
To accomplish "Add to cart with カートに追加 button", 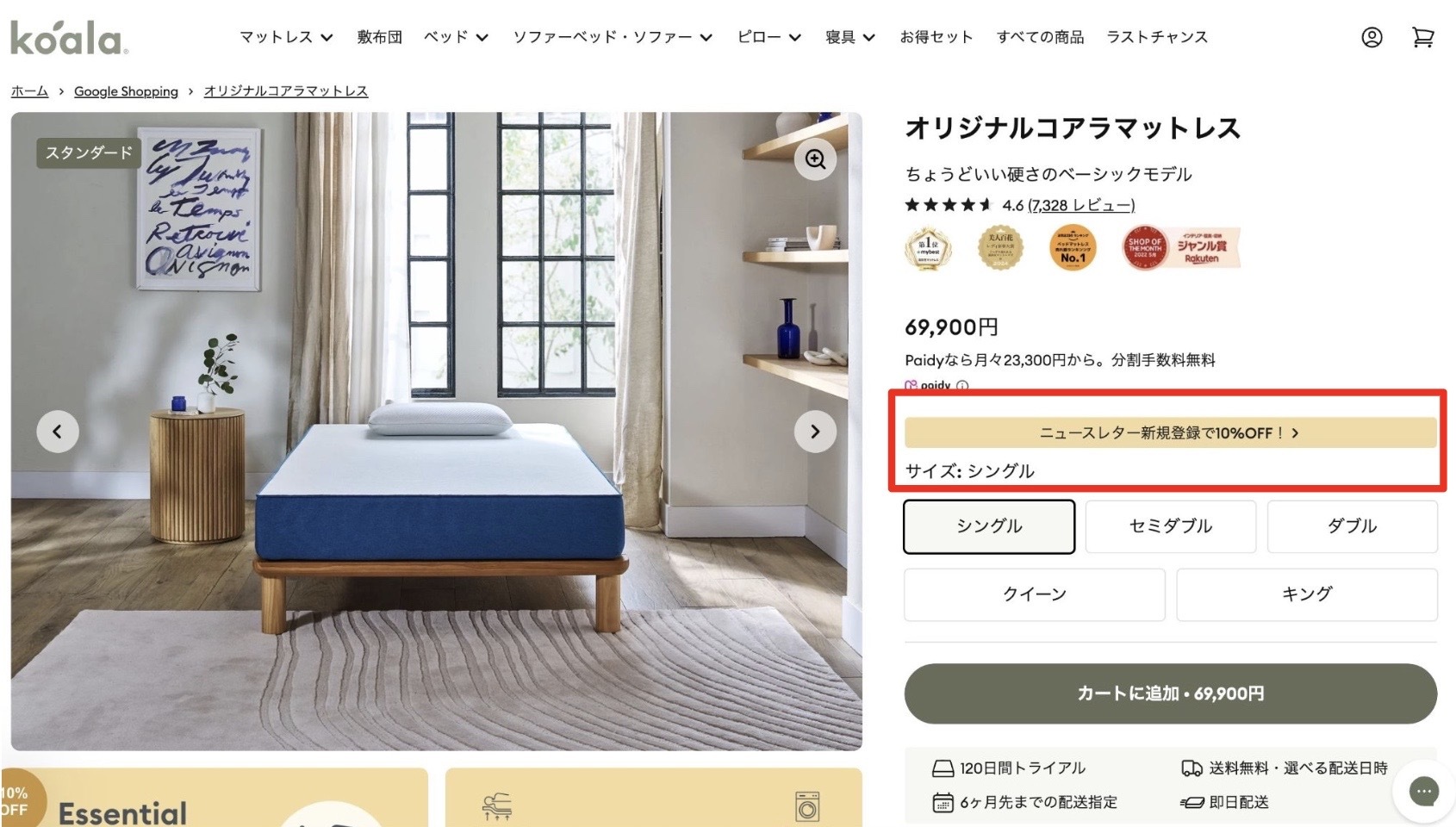I will click(x=1171, y=693).
